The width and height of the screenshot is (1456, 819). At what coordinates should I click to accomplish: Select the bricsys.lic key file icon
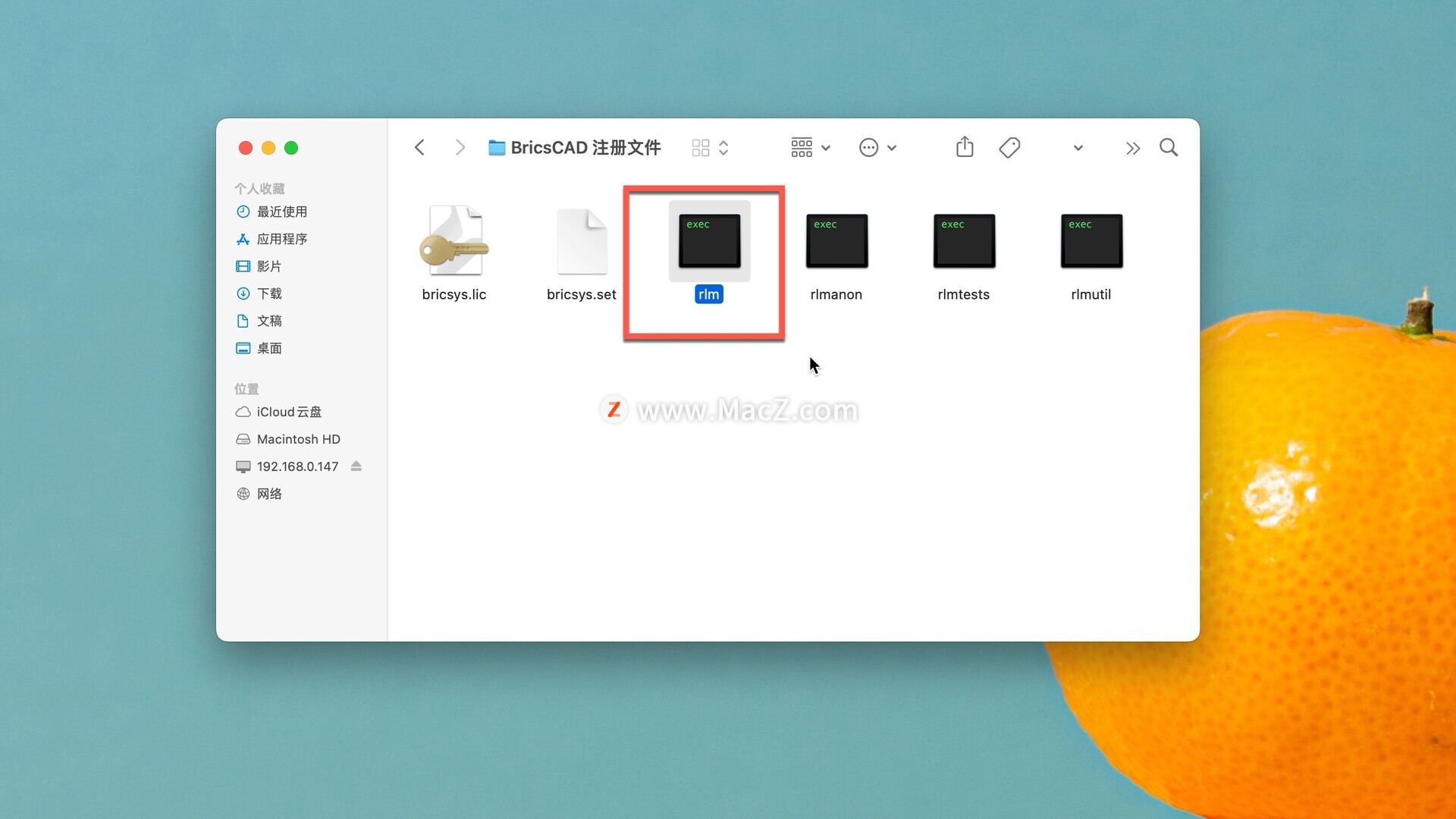point(454,240)
